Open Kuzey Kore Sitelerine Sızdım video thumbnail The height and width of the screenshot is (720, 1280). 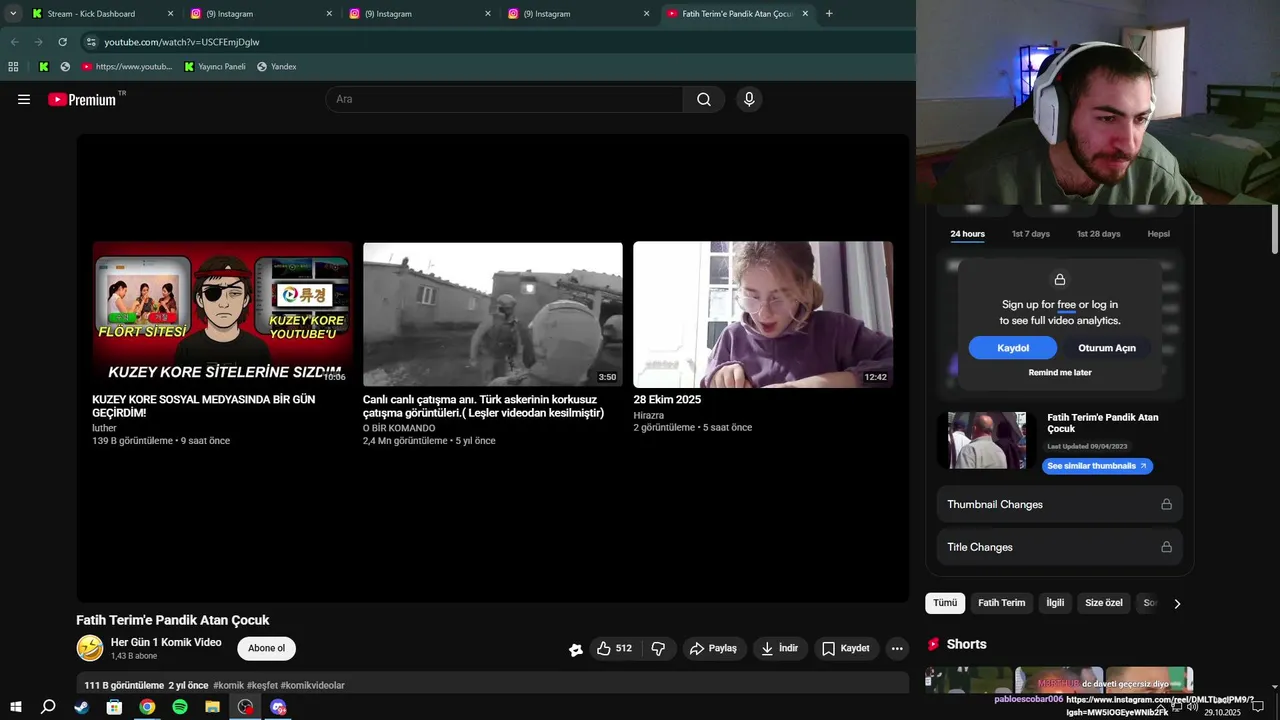point(222,314)
